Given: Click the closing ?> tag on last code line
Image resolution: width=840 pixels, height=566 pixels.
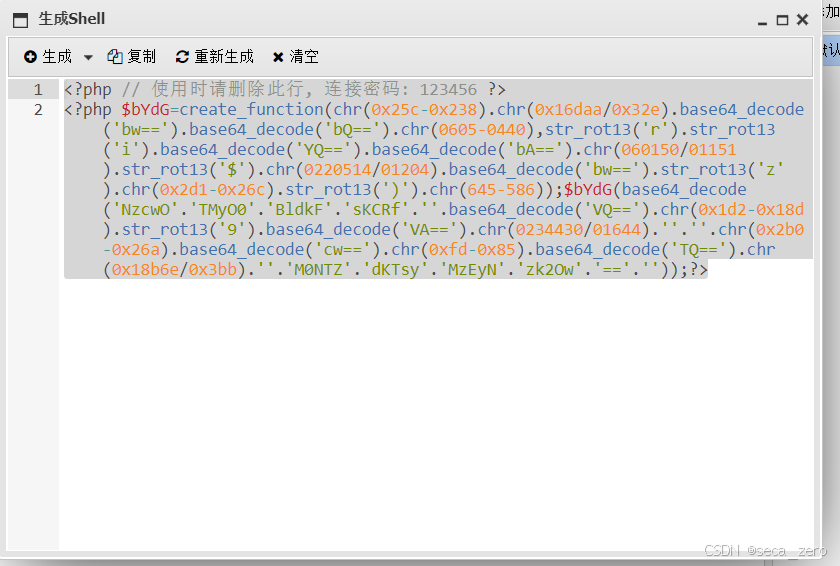Looking at the screenshot, I should click(698, 269).
